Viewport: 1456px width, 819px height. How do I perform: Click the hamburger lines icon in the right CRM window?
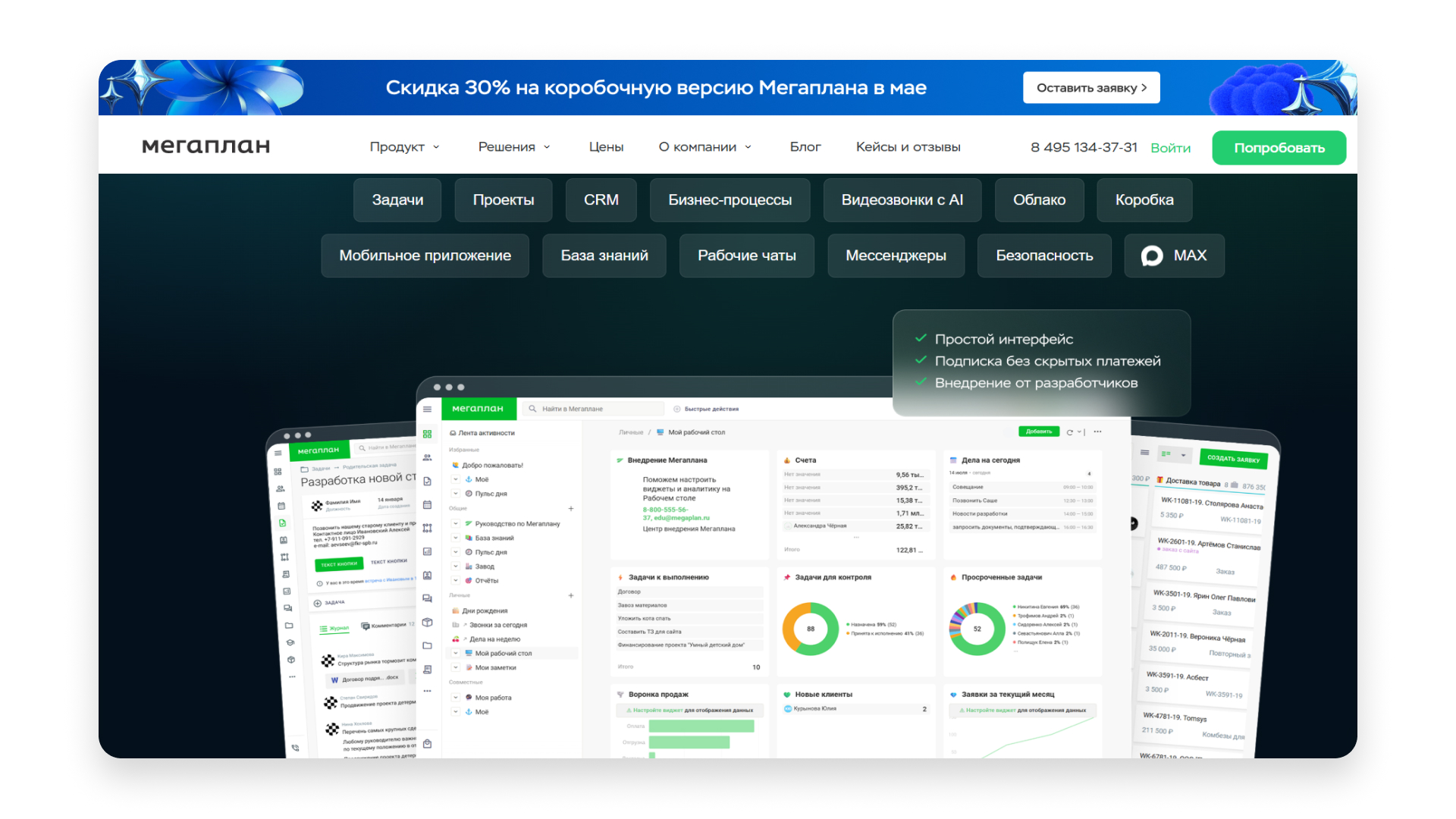point(1144,453)
